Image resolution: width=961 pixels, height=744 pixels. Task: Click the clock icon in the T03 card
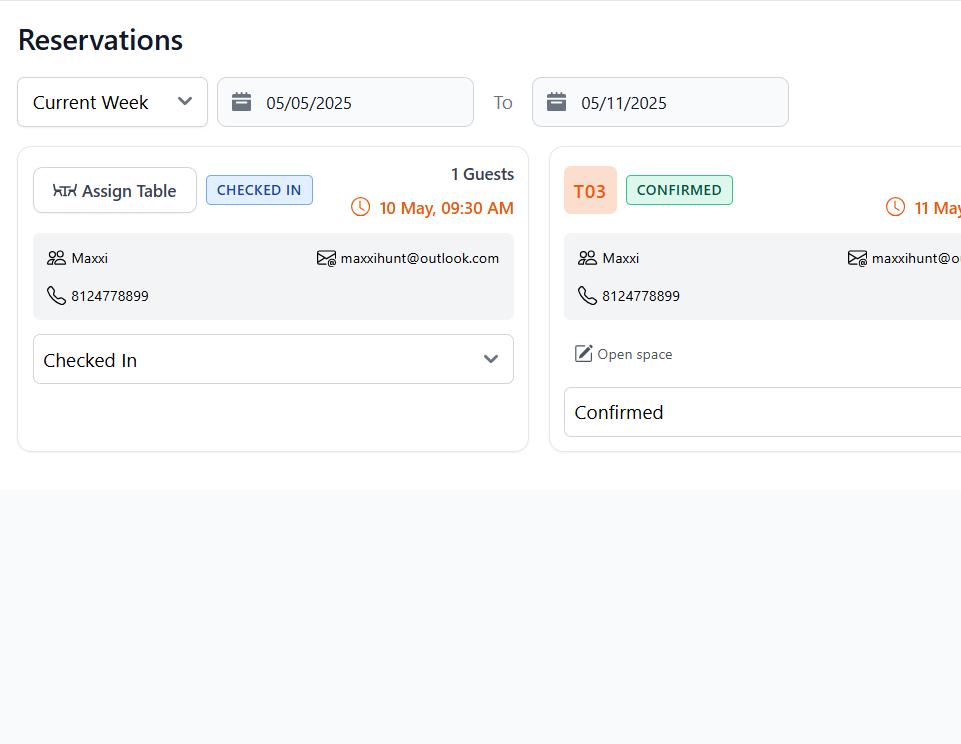point(895,207)
